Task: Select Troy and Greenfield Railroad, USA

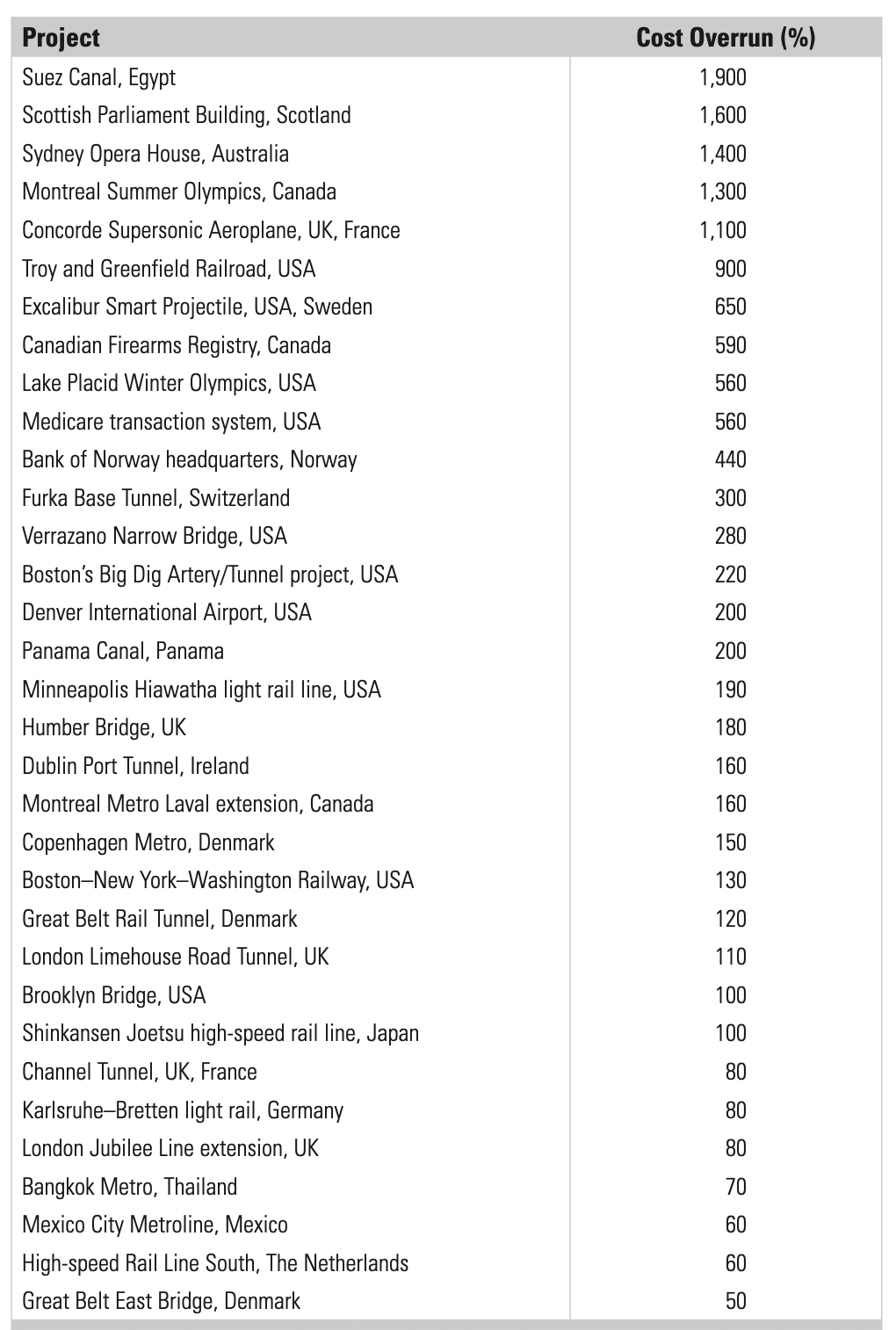Action: click(169, 269)
